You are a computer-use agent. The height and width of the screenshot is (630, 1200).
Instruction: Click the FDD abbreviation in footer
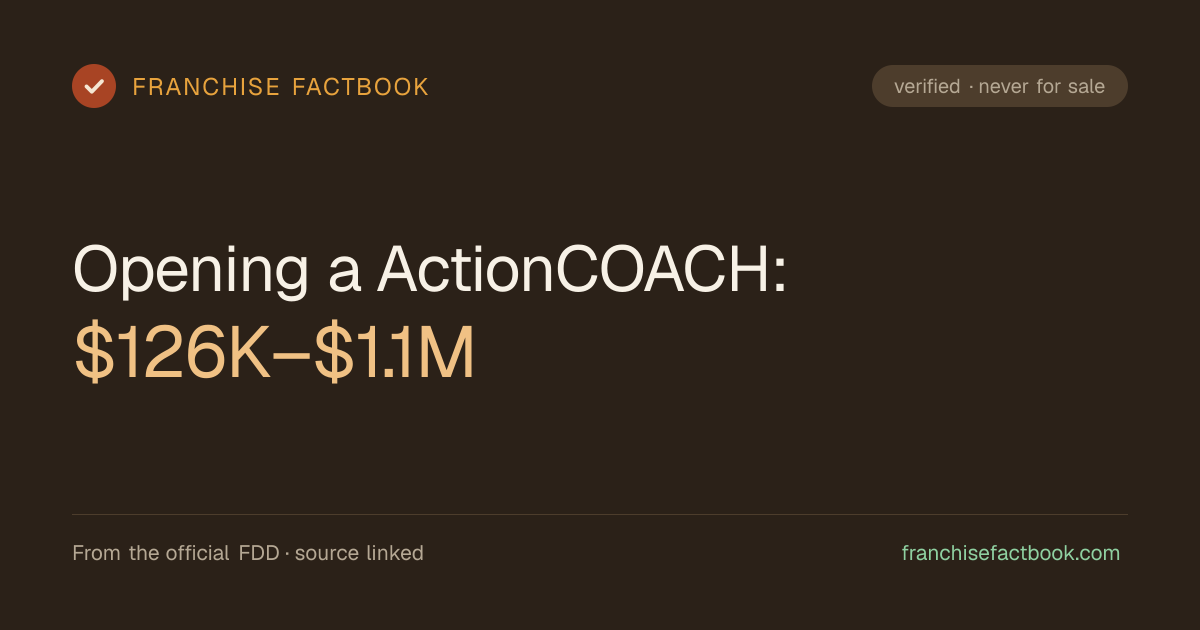tap(259, 553)
